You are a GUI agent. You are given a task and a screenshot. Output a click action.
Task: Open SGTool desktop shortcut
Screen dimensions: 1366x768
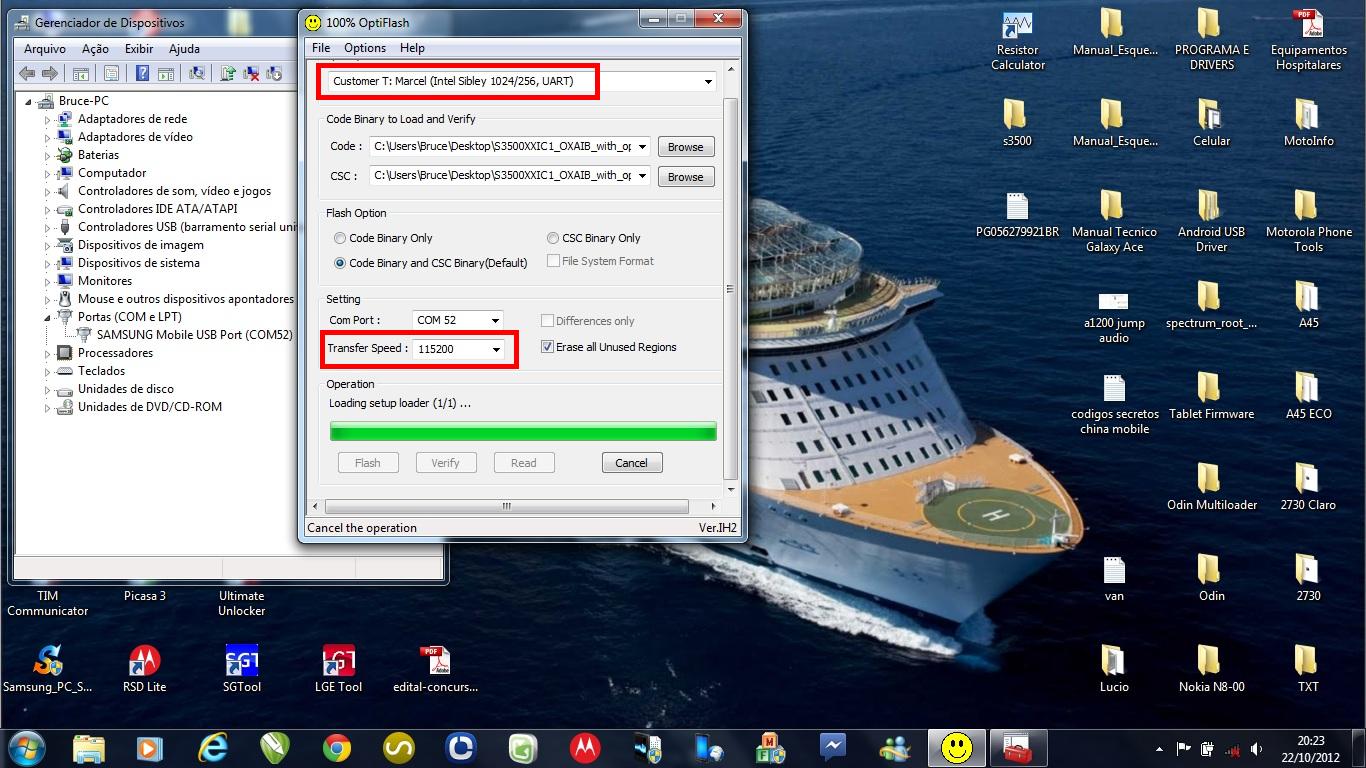(x=242, y=669)
